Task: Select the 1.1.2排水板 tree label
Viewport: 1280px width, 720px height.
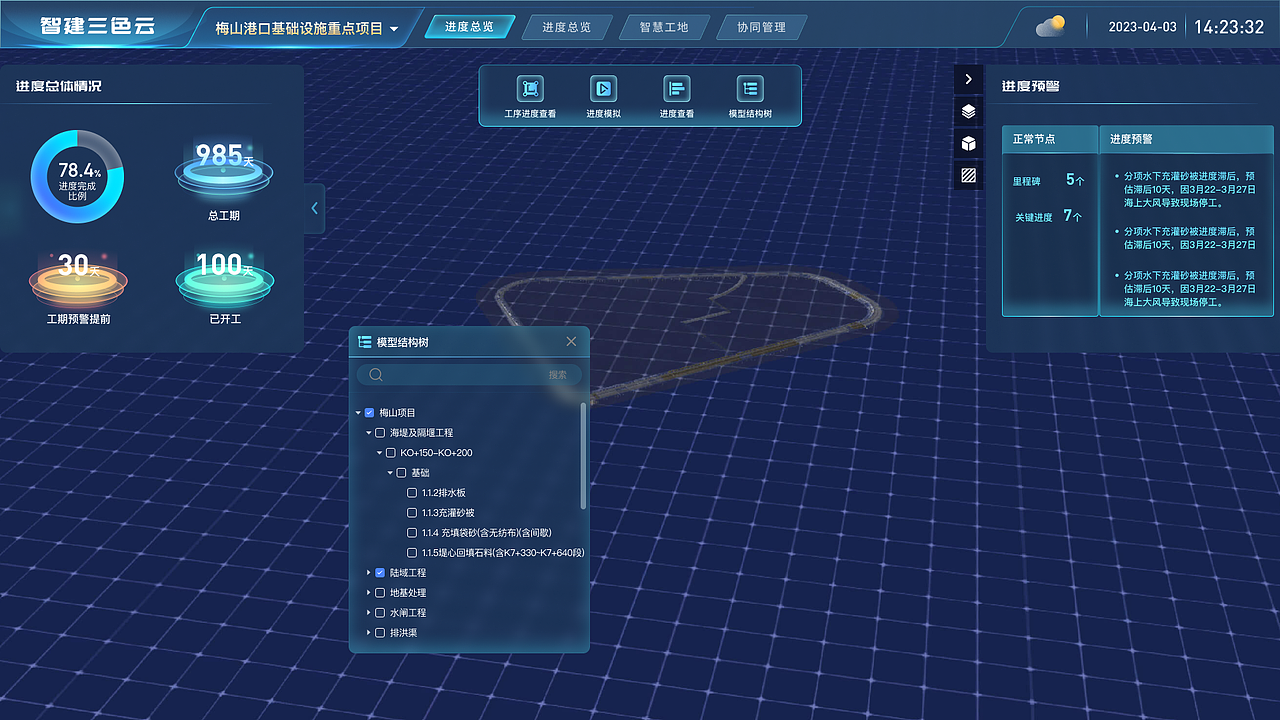Action: [443, 493]
